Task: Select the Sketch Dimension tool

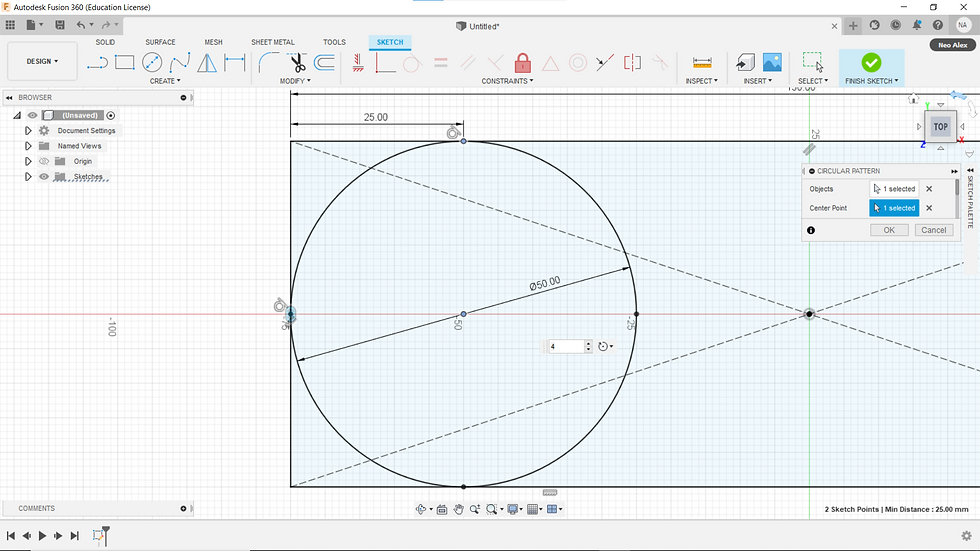Action: [x=234, y=62]
